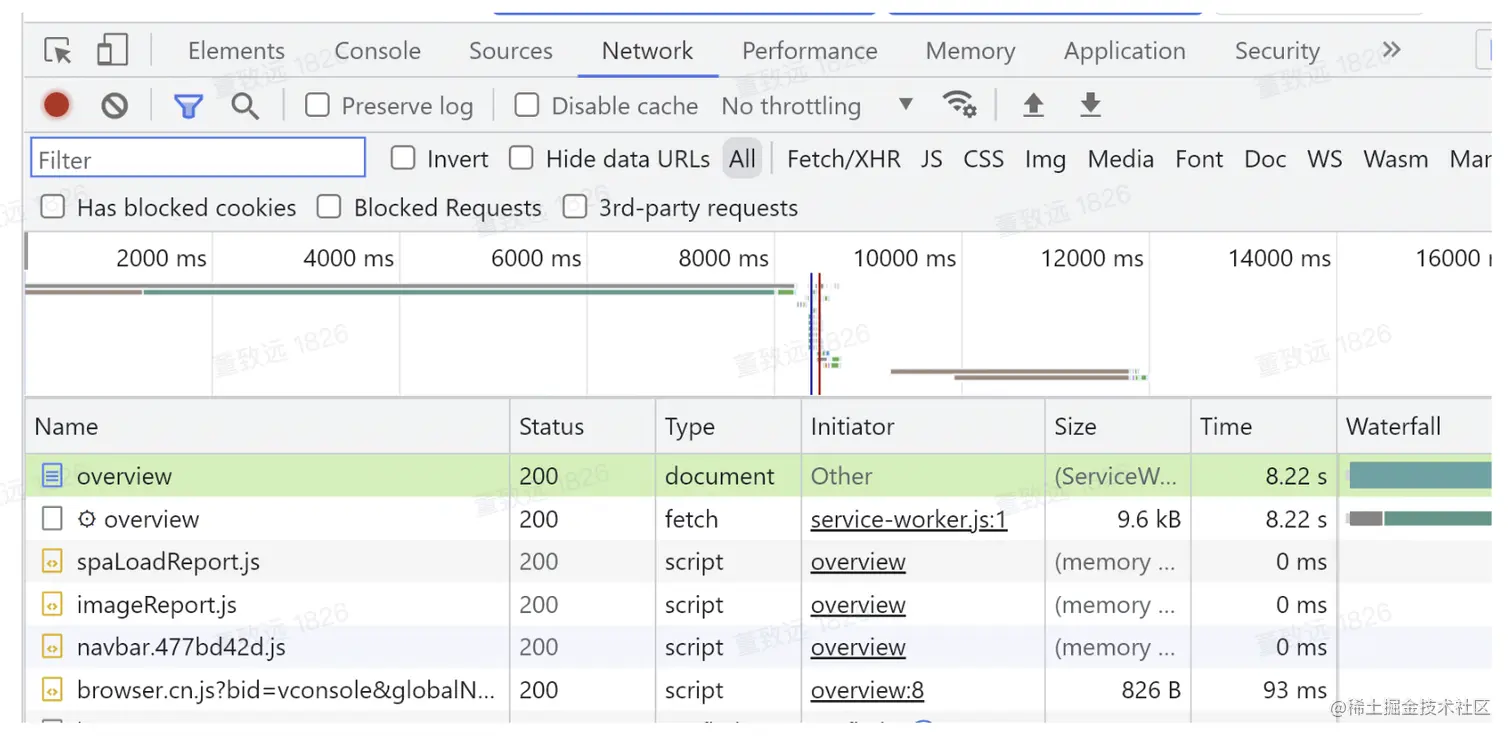Filter requests by Fetch/XHR type
1512x739 pixels.
point(843,159)
